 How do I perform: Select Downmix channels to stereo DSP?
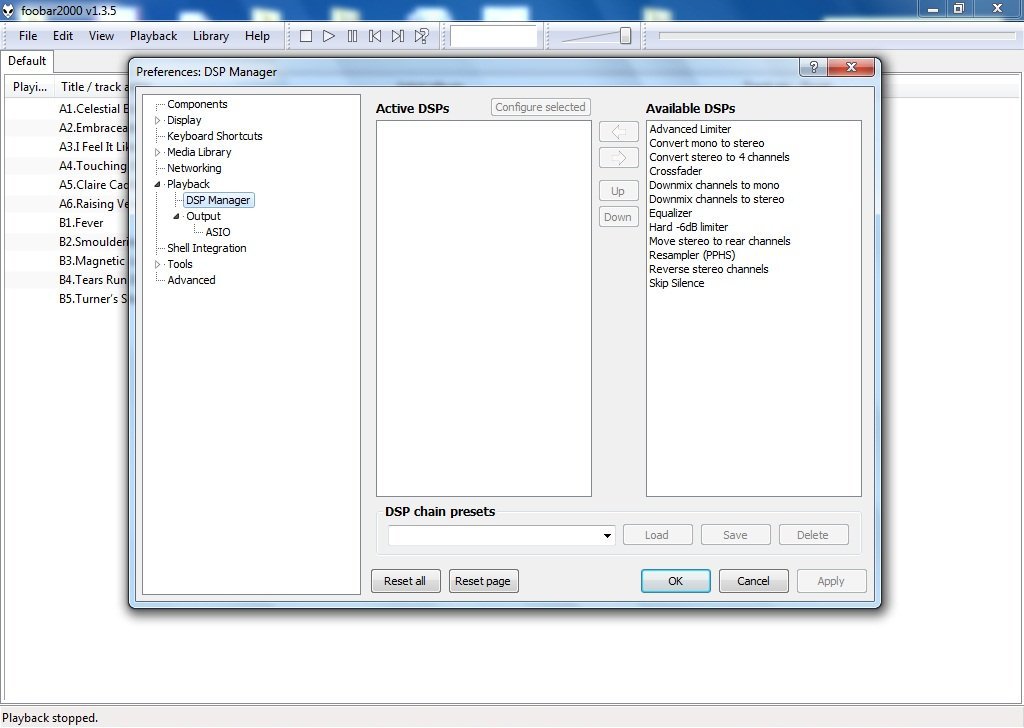(x=716, y=199)
